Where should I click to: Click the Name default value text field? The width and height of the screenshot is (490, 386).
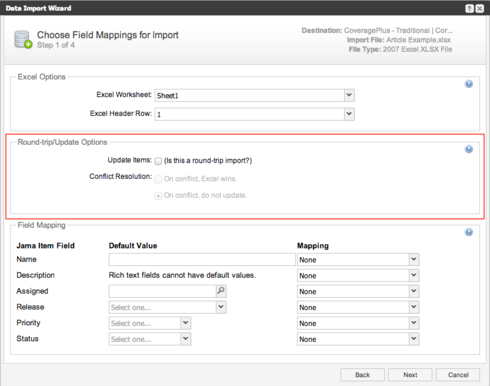(x=202, y=259)
